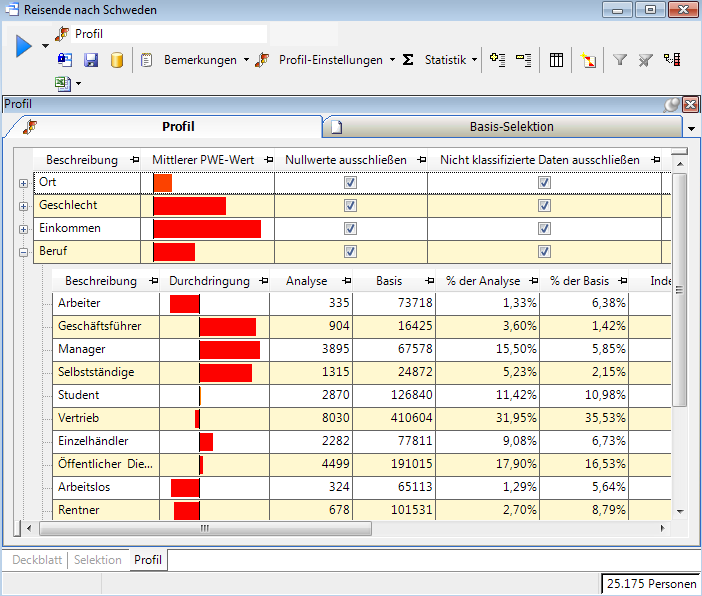This screenshot has width=702, height=596.
Task: Toggle Nicht klassifizierte Daten for Geschlecht row
Action: [x=544, y=206]
